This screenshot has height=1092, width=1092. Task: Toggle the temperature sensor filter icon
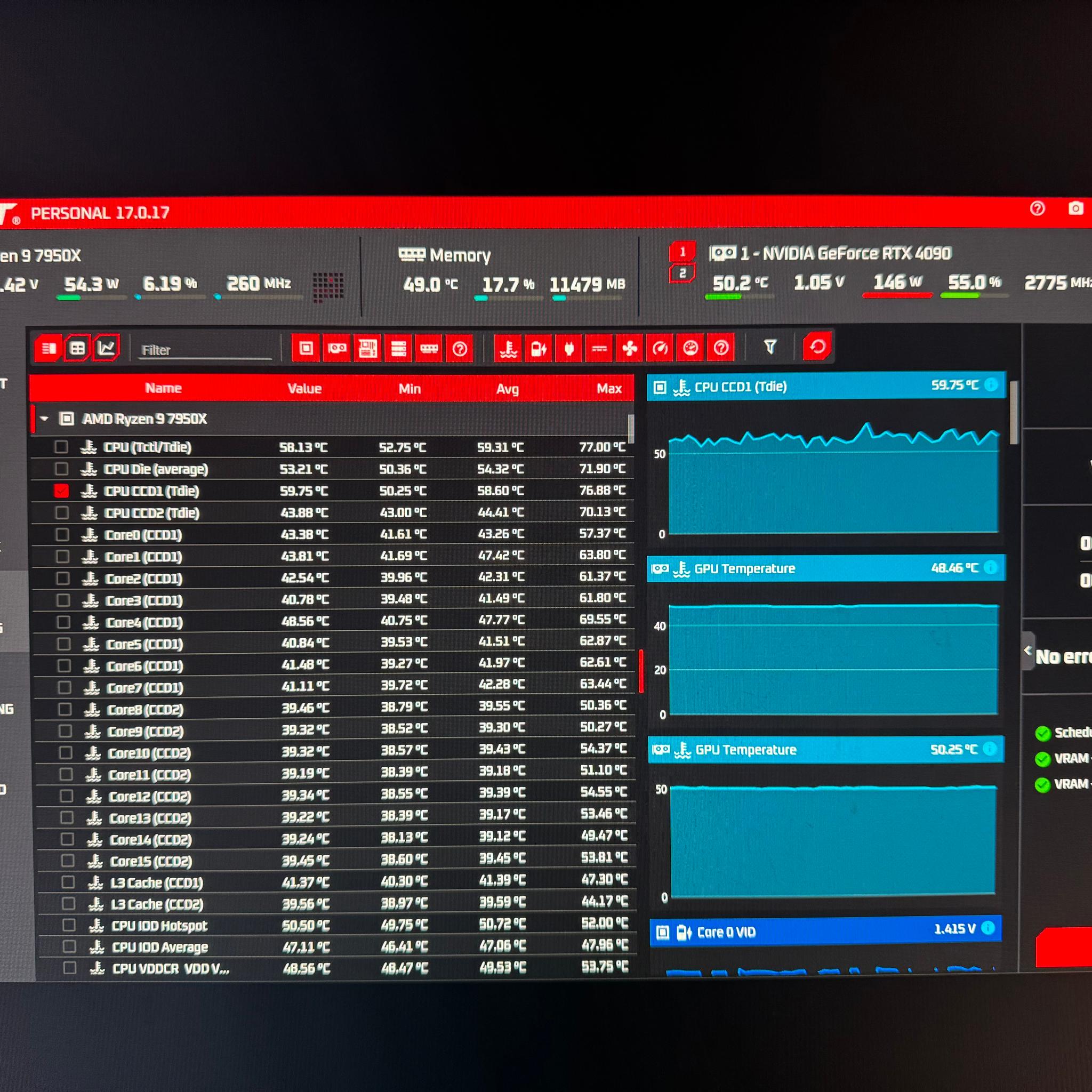tap(508, 348)
